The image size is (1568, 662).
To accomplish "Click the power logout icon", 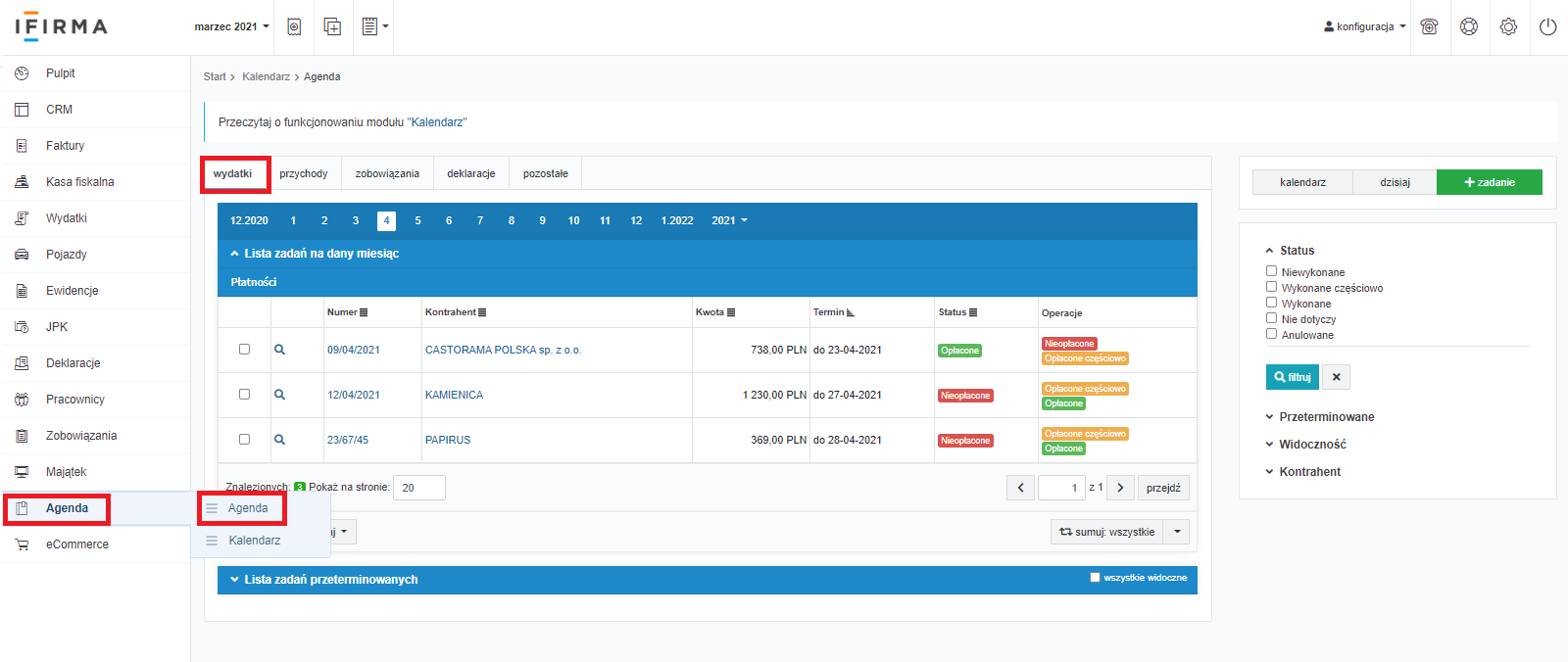I will pos(1548,26).
